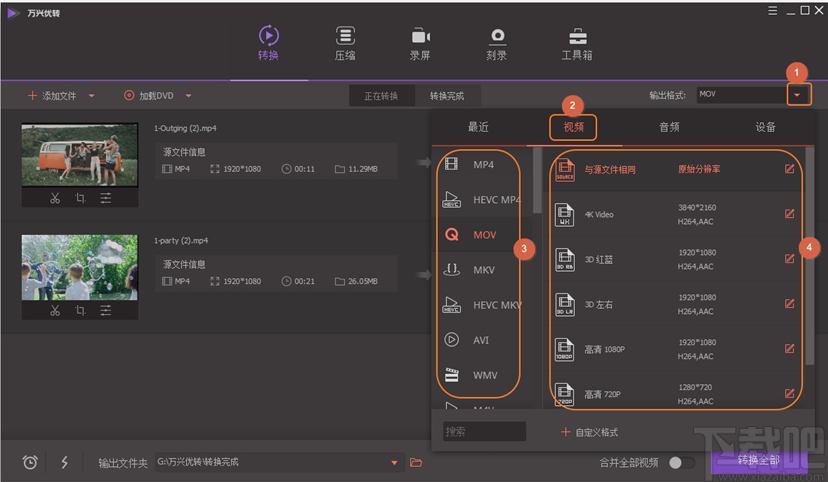Image resolution: width=828 pixels, height=482 pixels.
Task: Click crop icon for 1-party video
Action: pyautogui.click(x=80, y=310)
